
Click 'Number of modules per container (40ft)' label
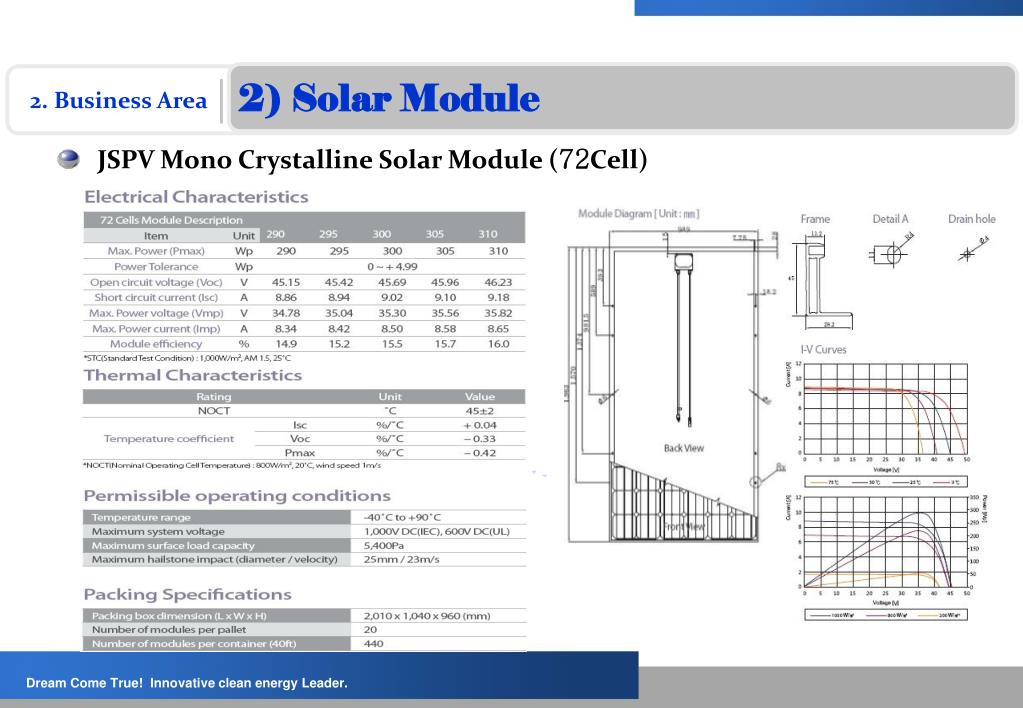point(194,644)
